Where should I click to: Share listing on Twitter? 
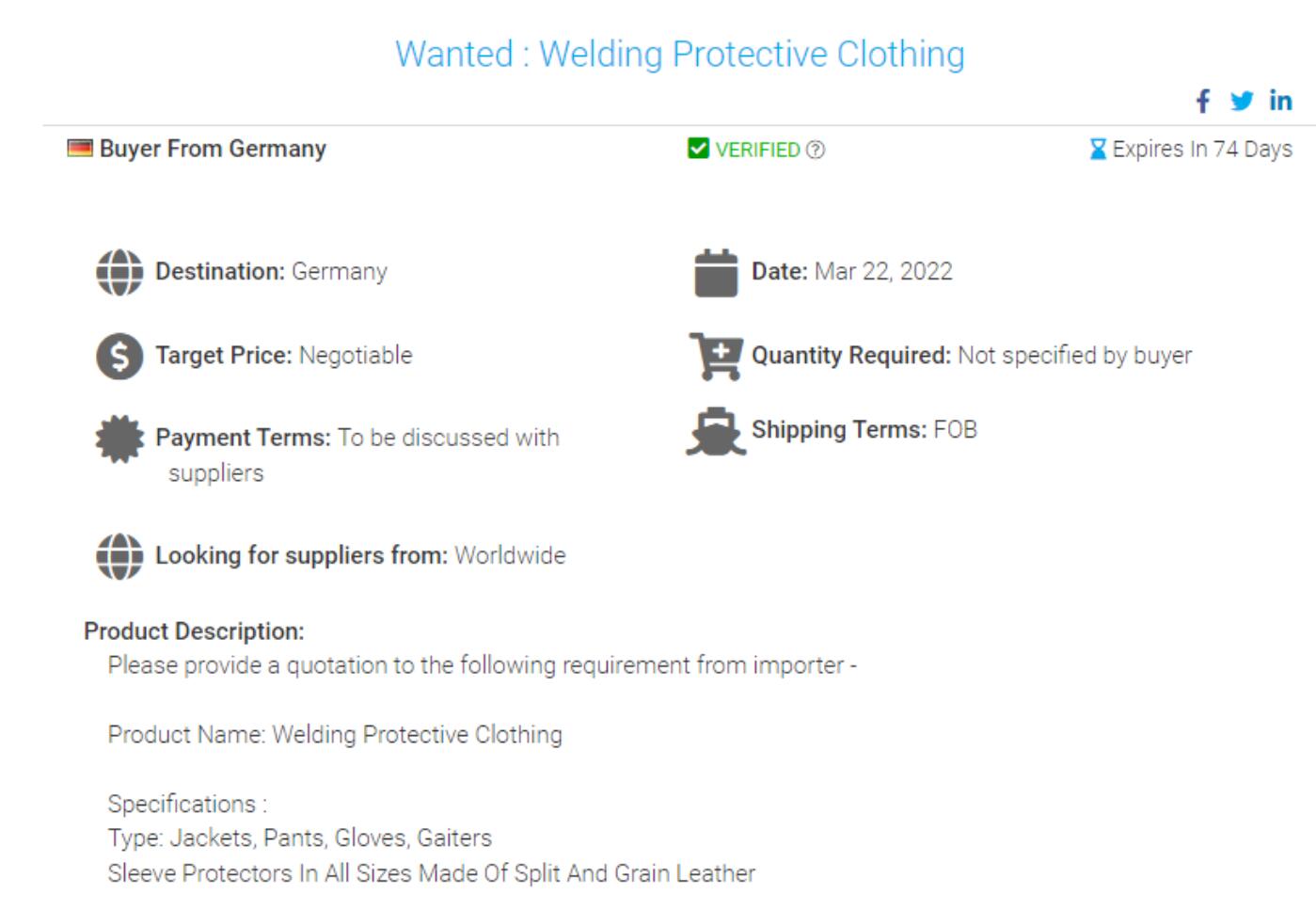coord(1242,102)
